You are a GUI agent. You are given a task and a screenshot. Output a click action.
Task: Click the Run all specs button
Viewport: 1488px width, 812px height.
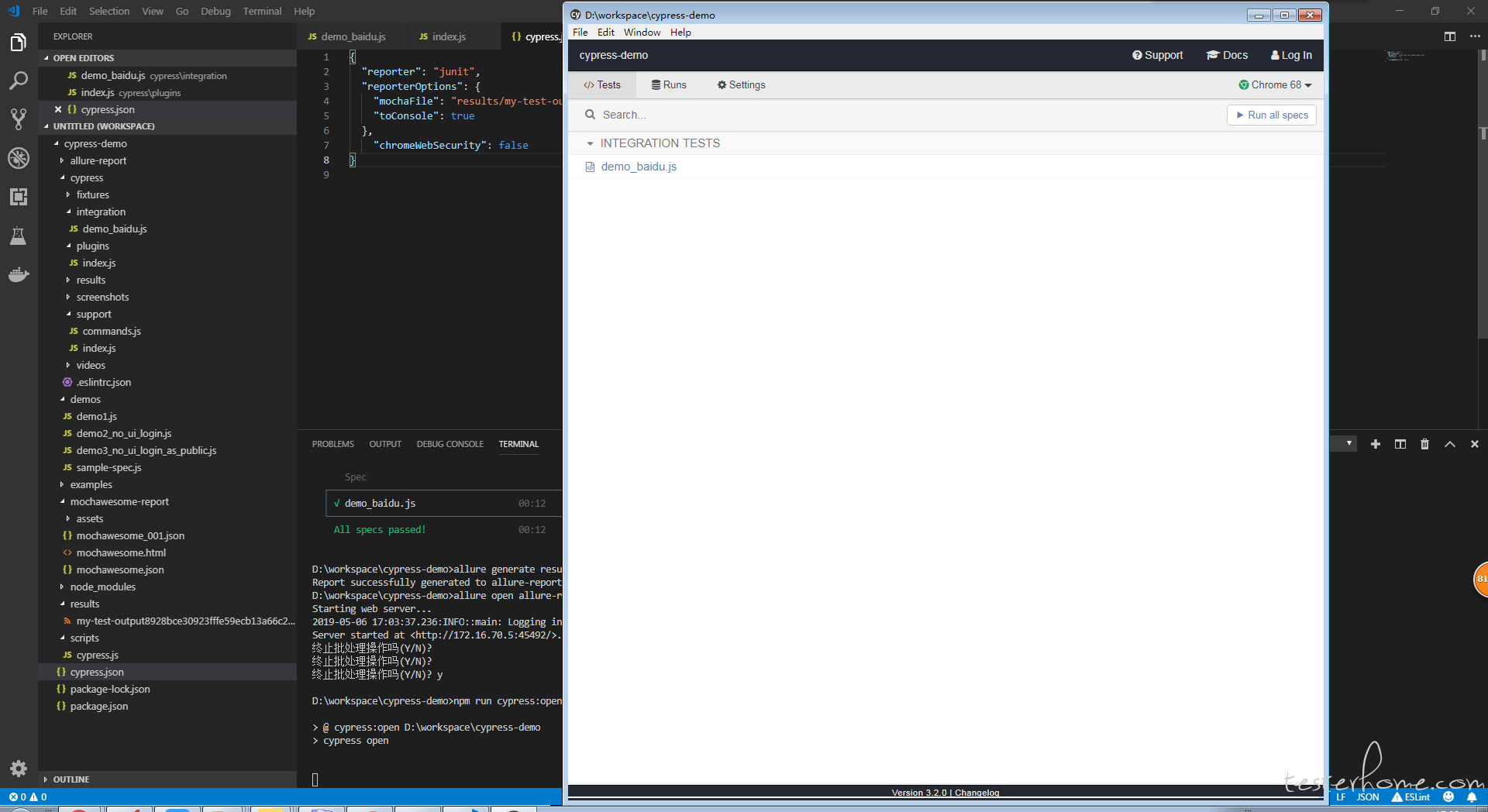click(x=1271, y=115)
